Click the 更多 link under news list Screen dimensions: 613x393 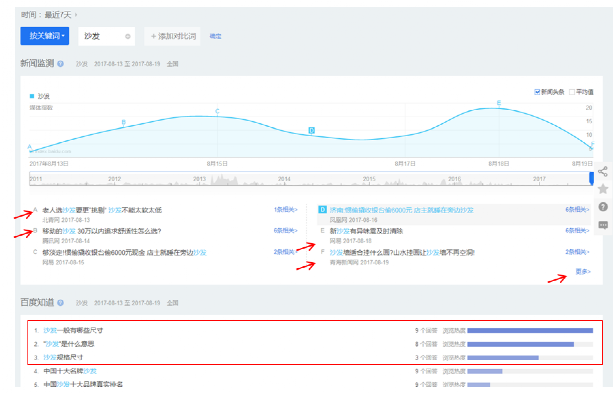click(x=583, y=271)
